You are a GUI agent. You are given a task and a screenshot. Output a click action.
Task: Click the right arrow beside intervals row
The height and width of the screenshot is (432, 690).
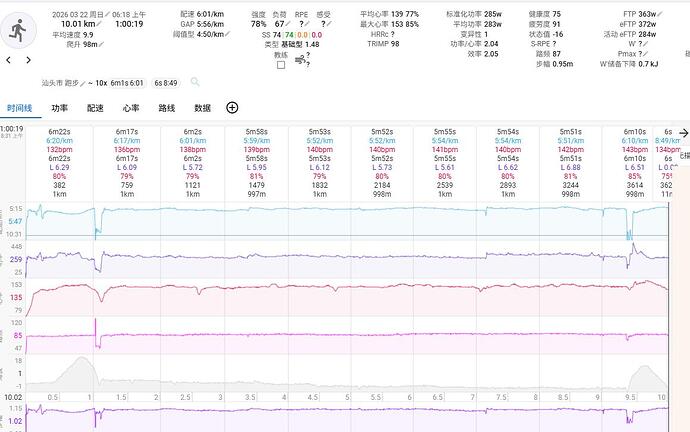click(683, 133)
